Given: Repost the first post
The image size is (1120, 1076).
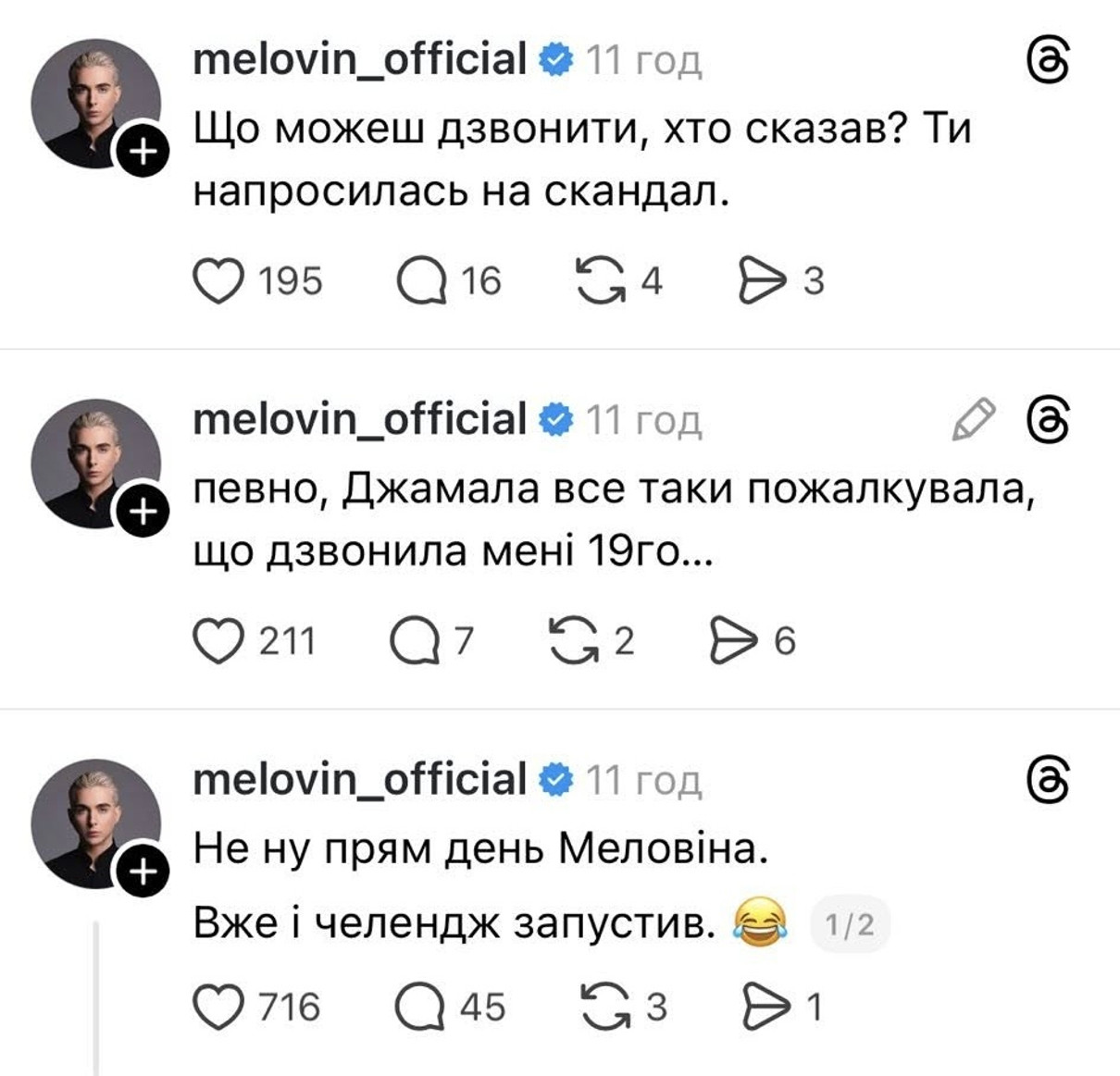Looking at the screenshot, I should (600, 279).
